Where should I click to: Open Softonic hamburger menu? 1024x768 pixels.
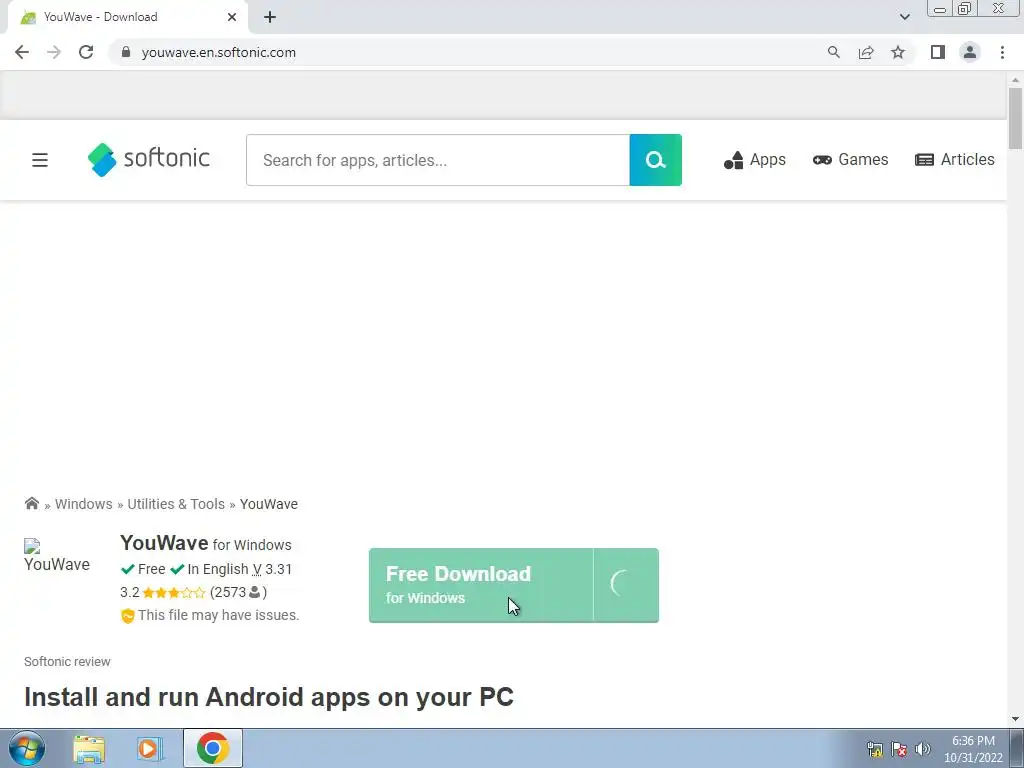tap(40, 160)
